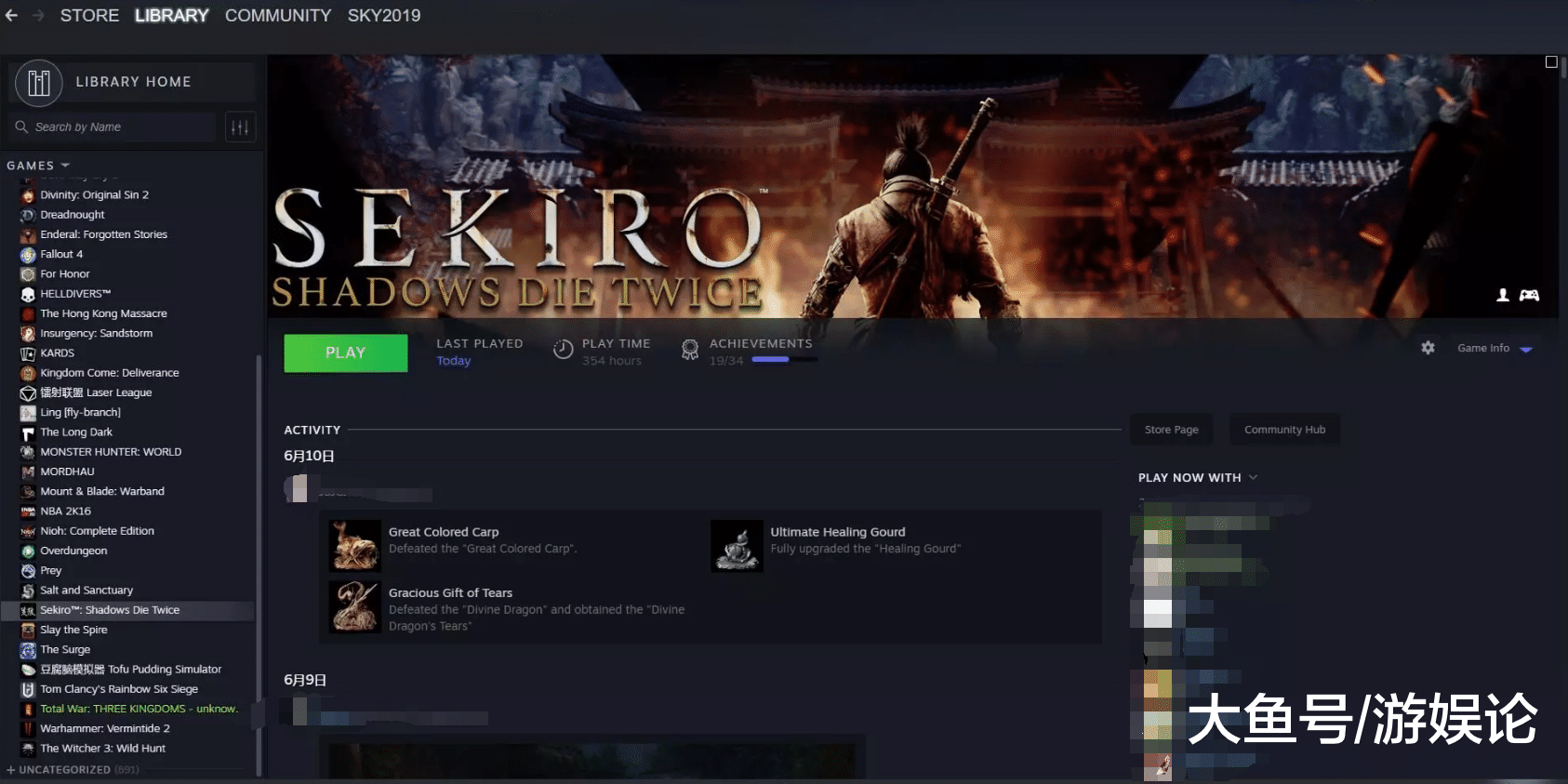Open the COMMUNITY tab
Viewport: 1568px width, 784px height.
(x=277, y=16)
